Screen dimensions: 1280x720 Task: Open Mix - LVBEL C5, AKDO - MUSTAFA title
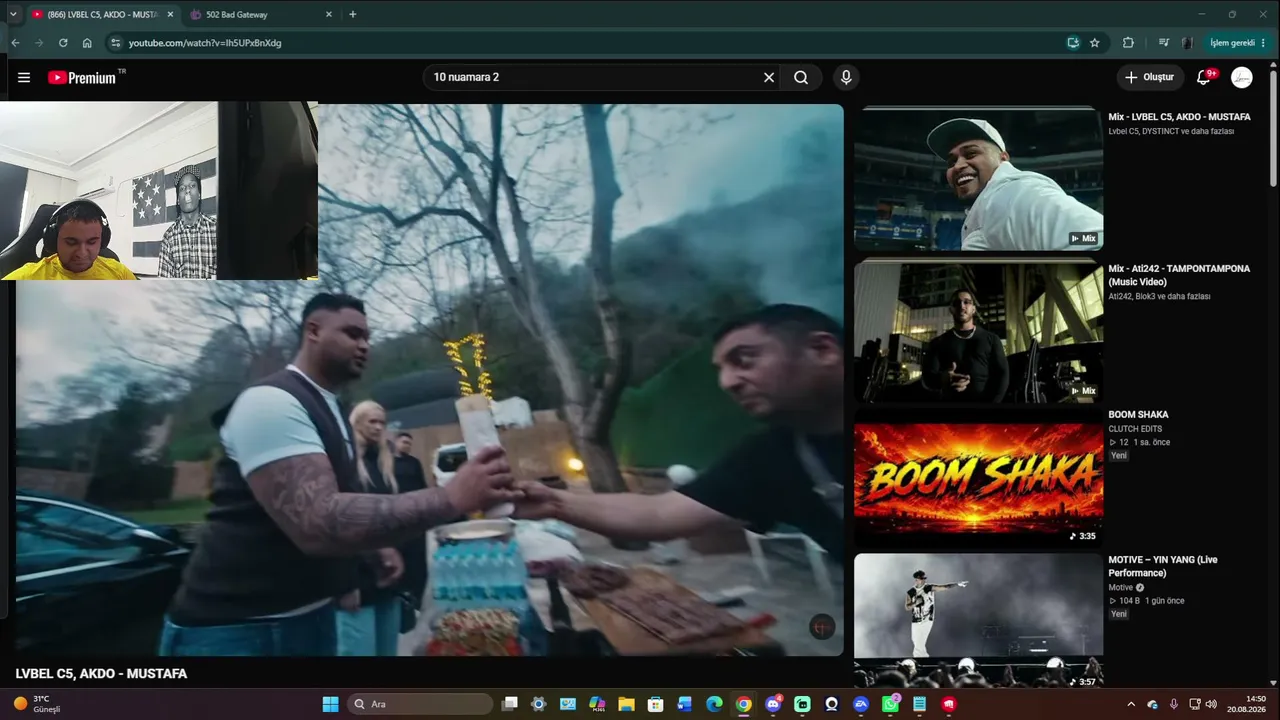point(1179,117)
